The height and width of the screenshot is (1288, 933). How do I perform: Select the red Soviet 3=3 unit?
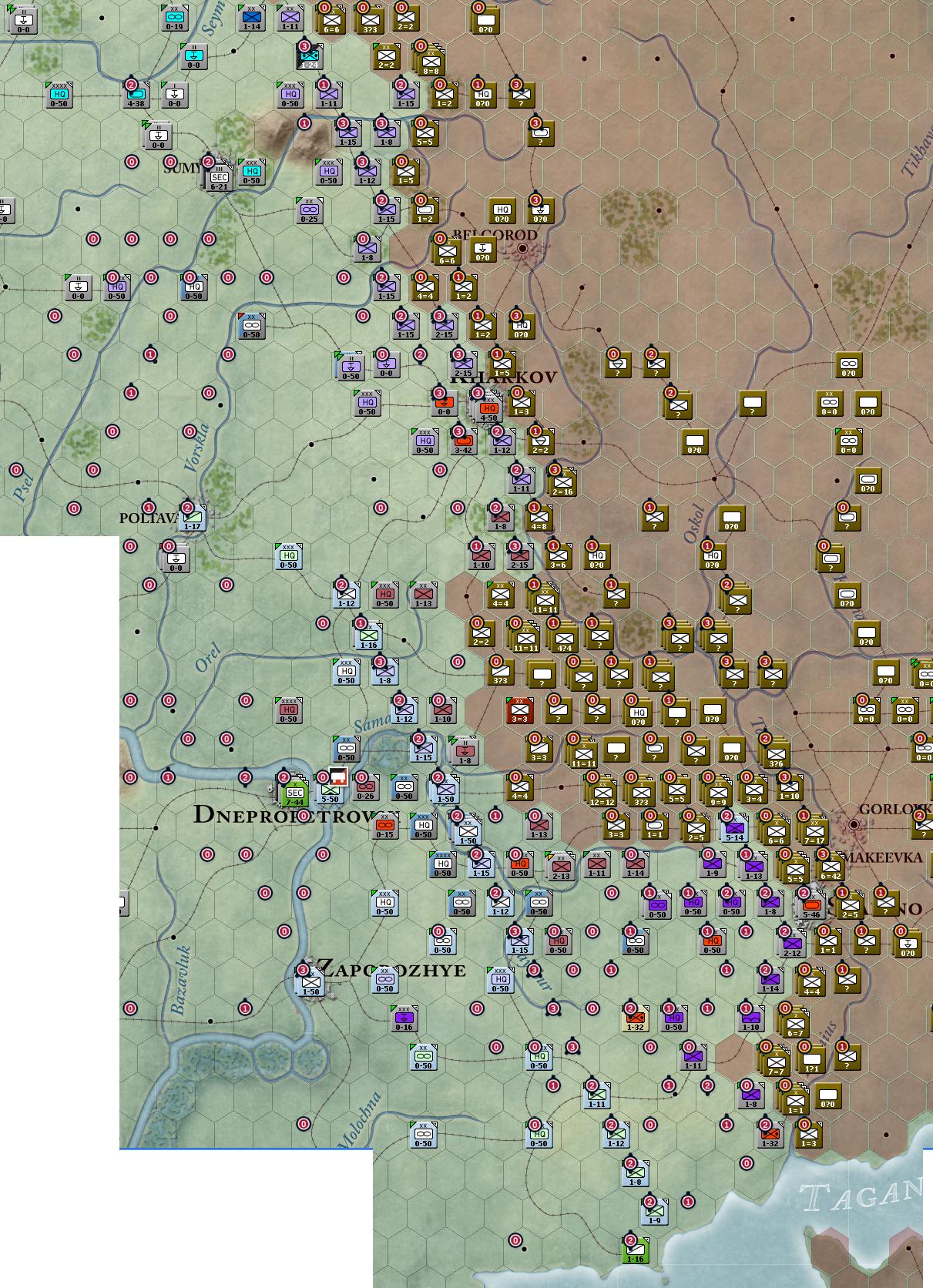[x=519, y=711]
